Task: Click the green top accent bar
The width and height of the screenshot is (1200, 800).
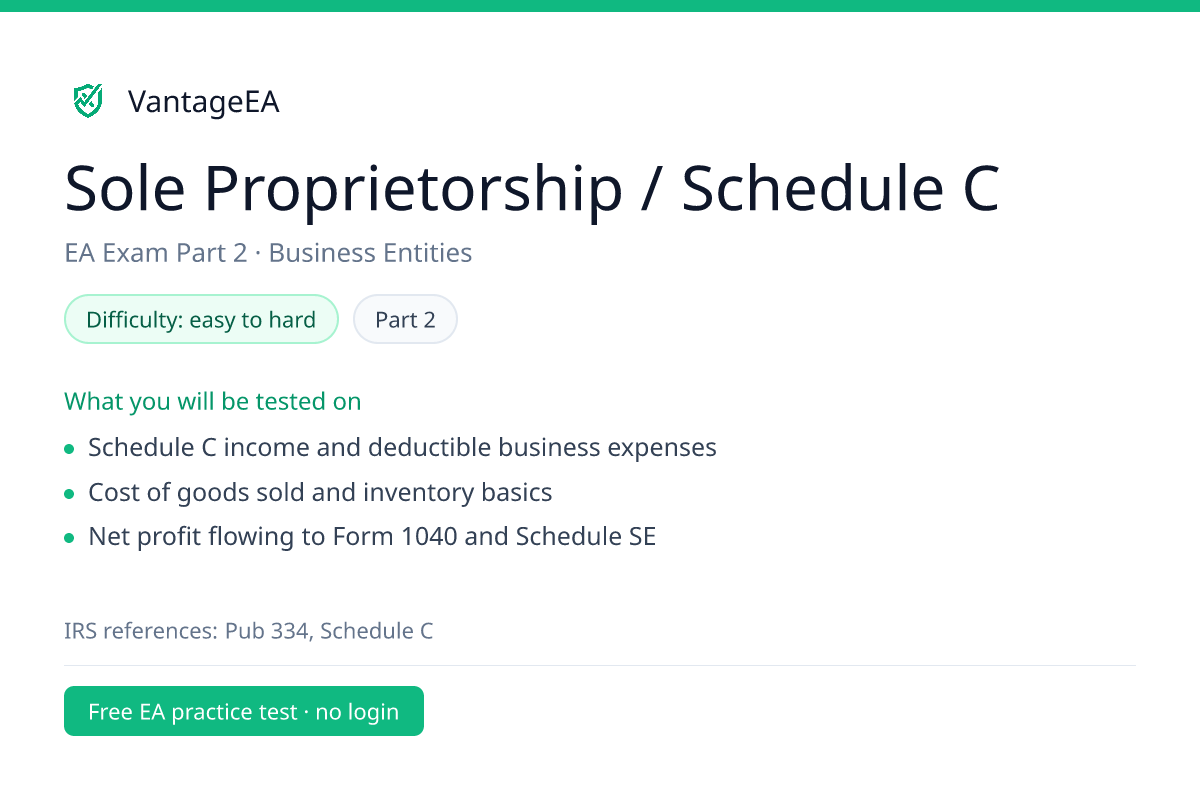Action: pos(600,6)
